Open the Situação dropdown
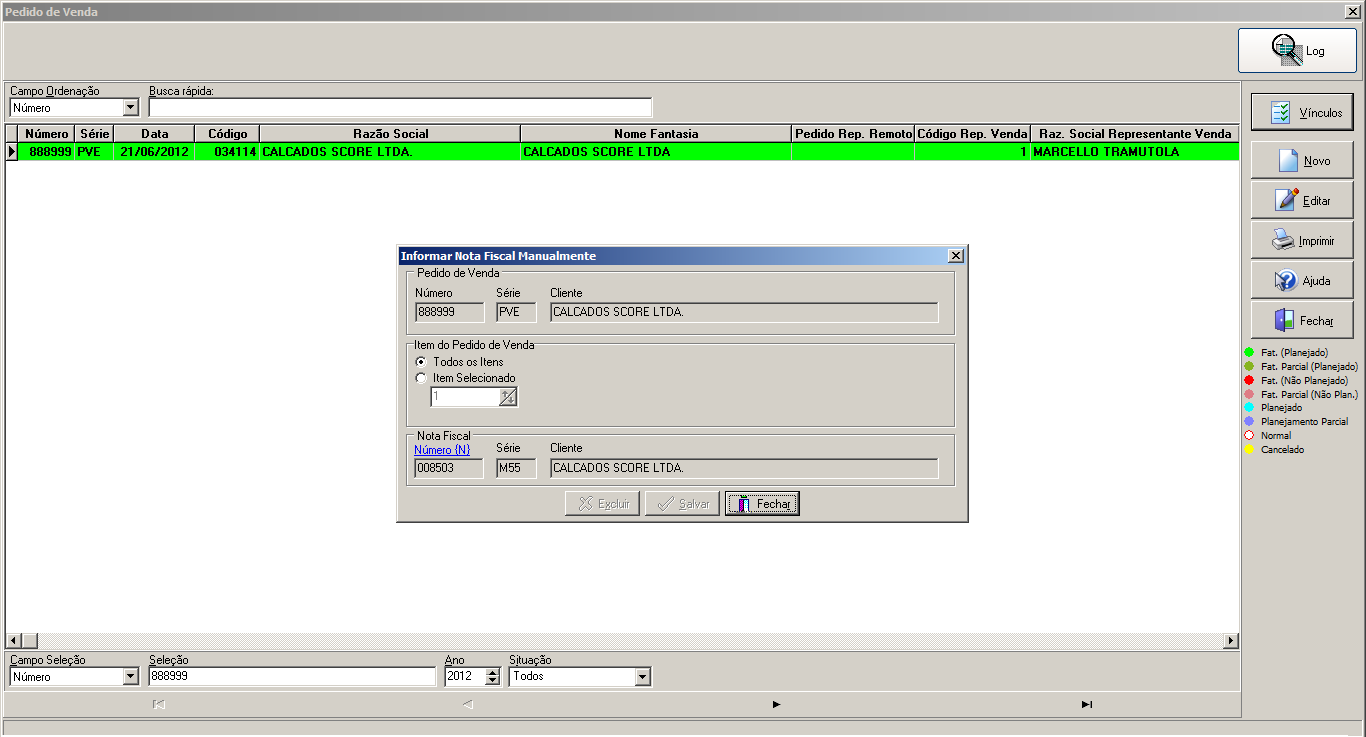The width and height of the screenshot is (1366, 737). pos(643,676)
